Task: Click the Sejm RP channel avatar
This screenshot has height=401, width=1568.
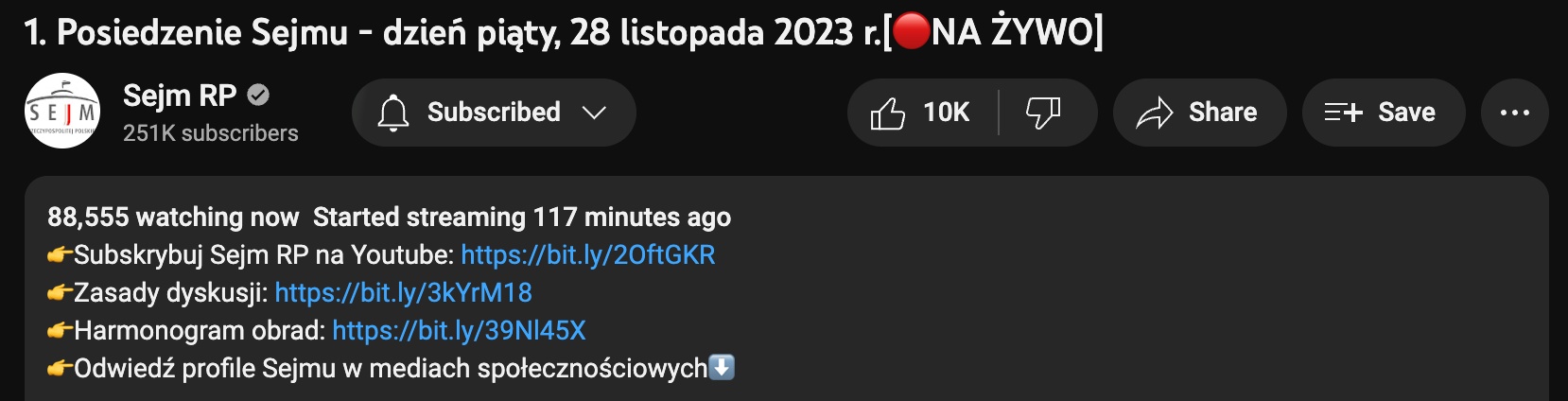Action: click(x=62, y=112)
